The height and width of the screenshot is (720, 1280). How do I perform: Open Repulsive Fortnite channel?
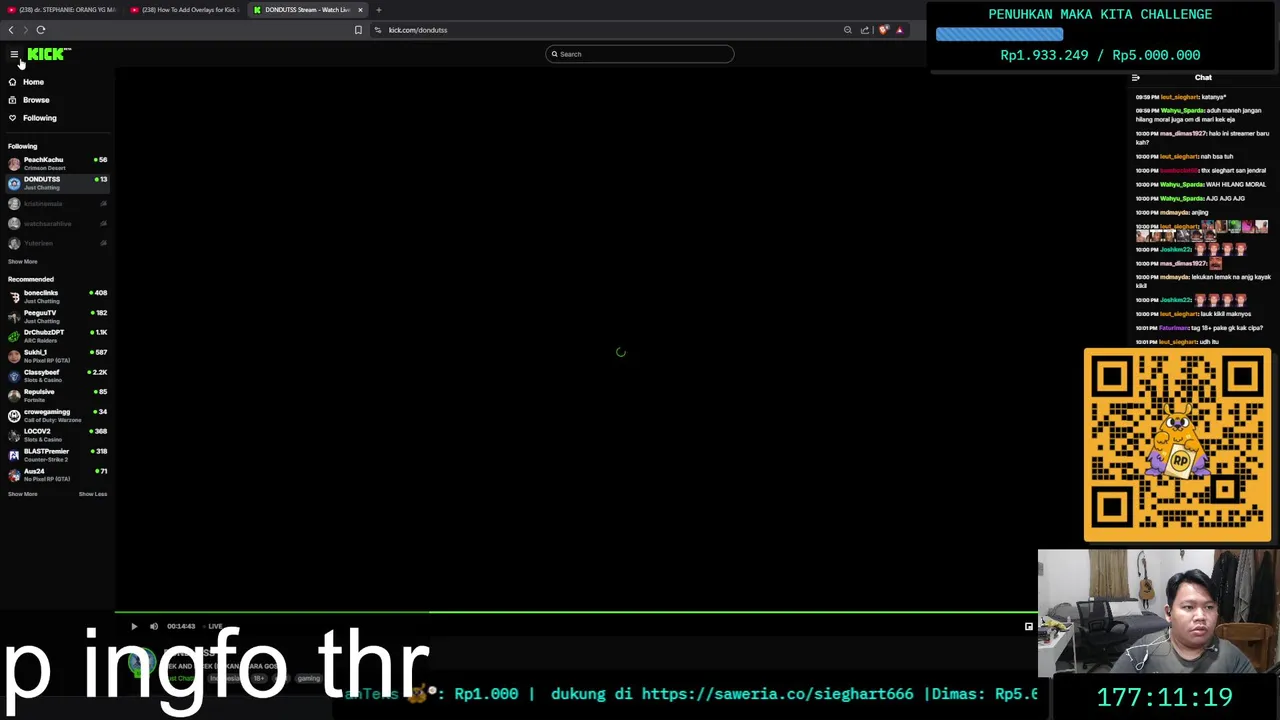click(58, 395)
